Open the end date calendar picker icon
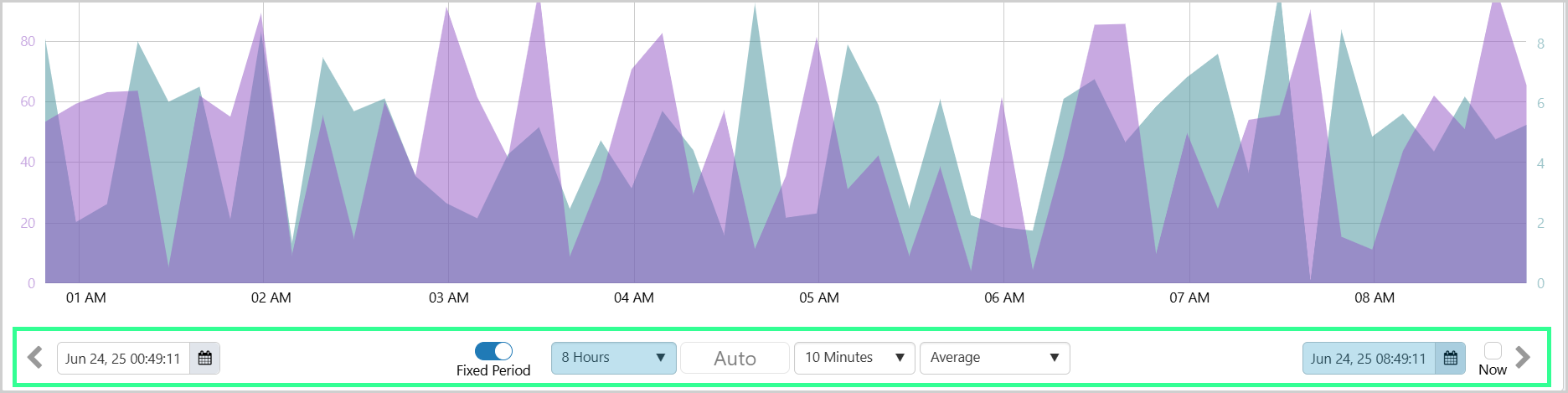Viewport: 1568px width, 393px height. pyautogui.click(x=1451, y=359)
